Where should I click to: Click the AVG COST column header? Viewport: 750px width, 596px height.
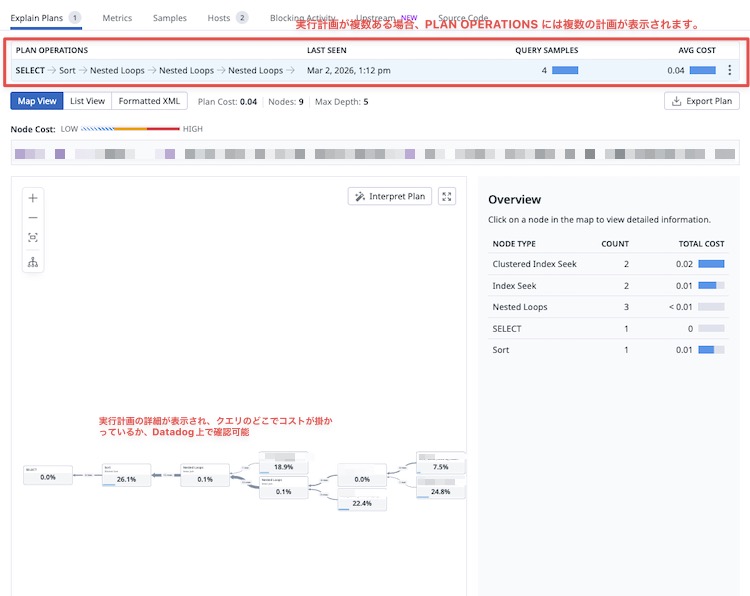[x=697, y=50]
